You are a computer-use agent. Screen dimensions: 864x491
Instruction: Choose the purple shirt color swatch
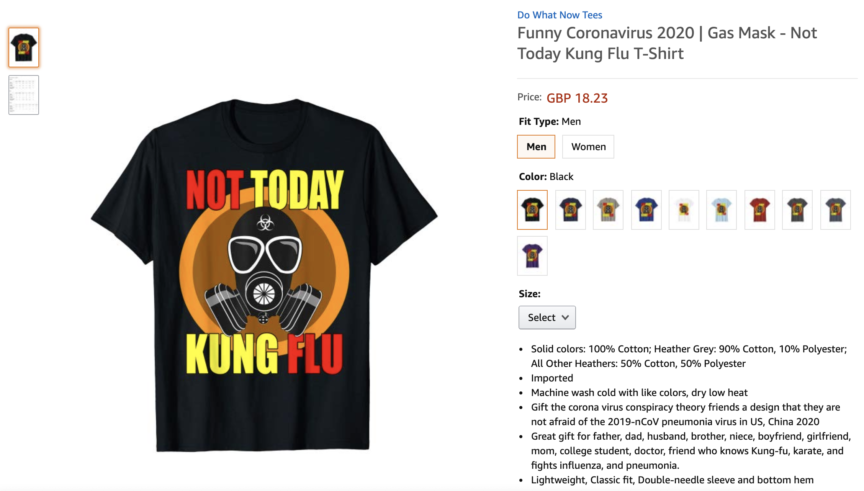[532, 256]
